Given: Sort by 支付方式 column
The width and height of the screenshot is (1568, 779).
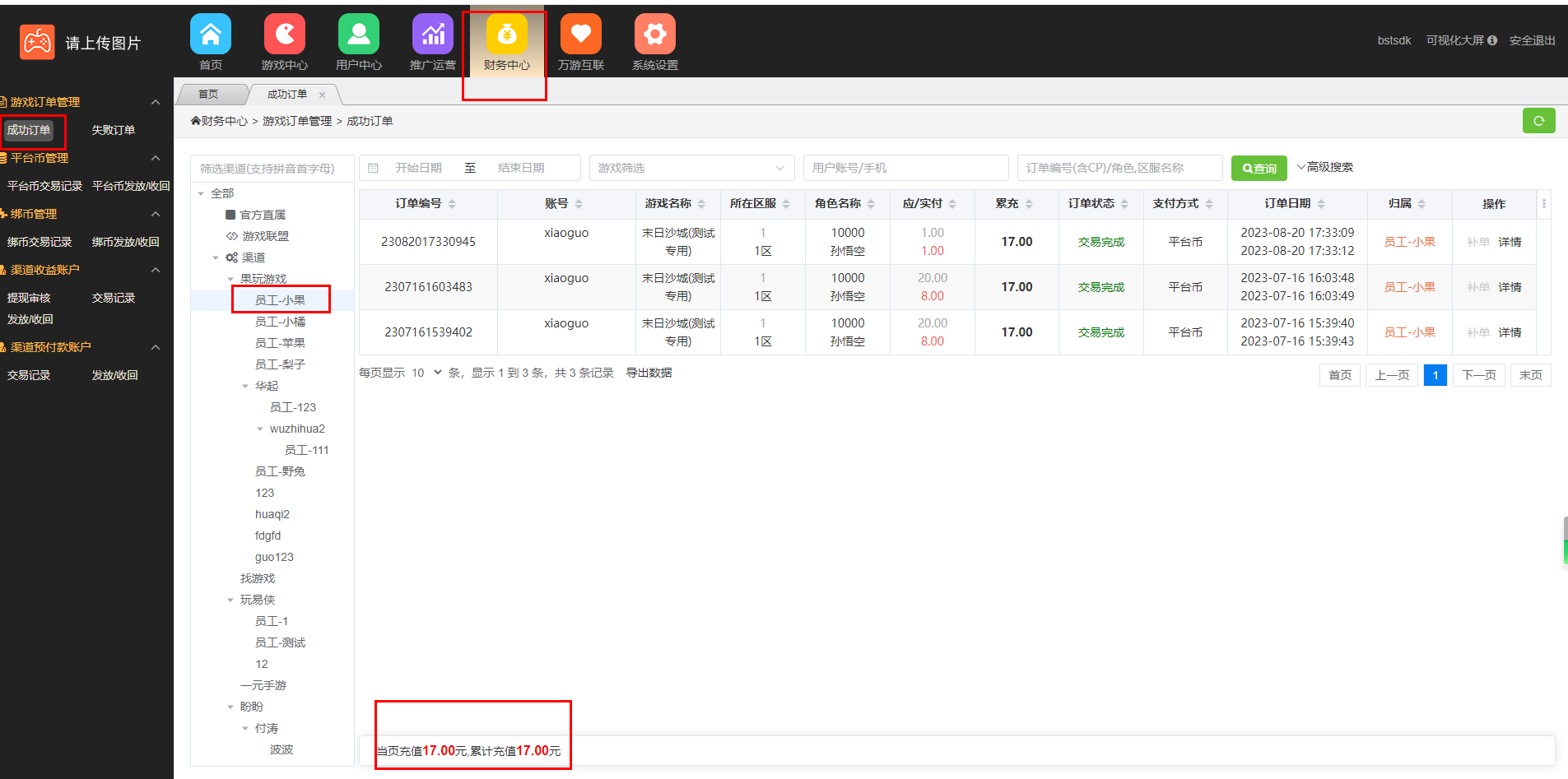Looking at the screenshot, I should (x=1209, y=204).
